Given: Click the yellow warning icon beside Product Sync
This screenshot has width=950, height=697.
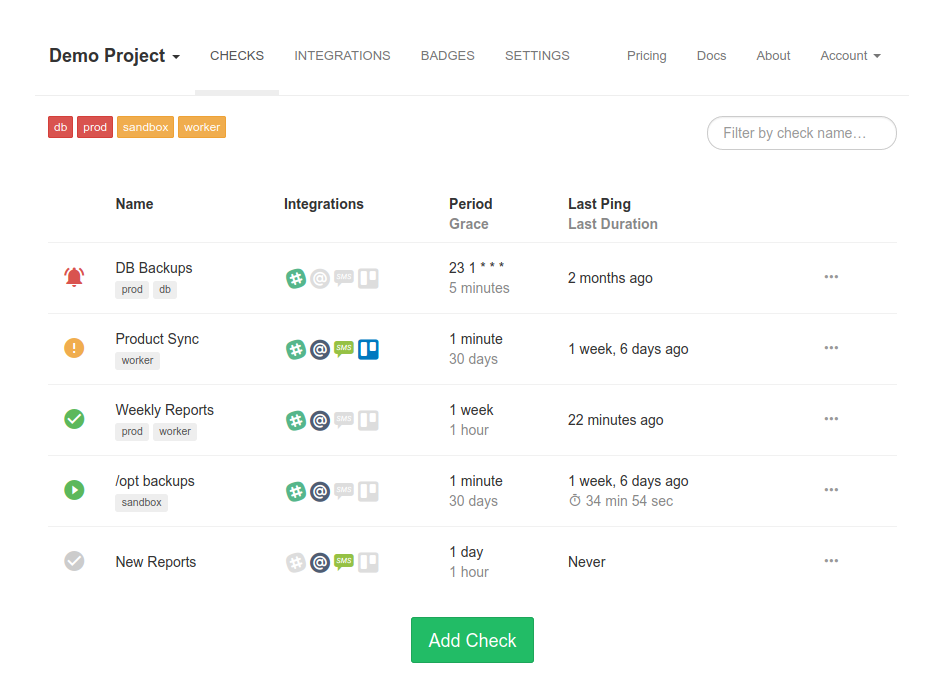Looking at the screenshot, I should coord(74,348).
